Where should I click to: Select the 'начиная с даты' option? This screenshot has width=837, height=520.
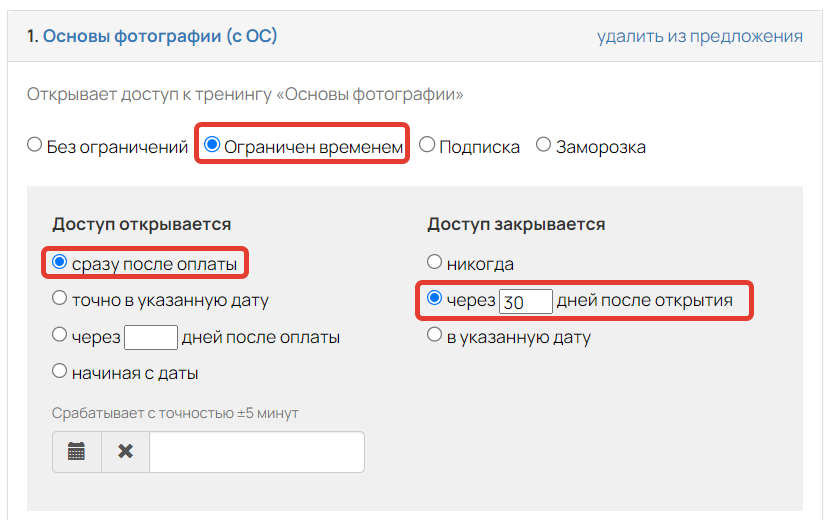click(59, 371)
